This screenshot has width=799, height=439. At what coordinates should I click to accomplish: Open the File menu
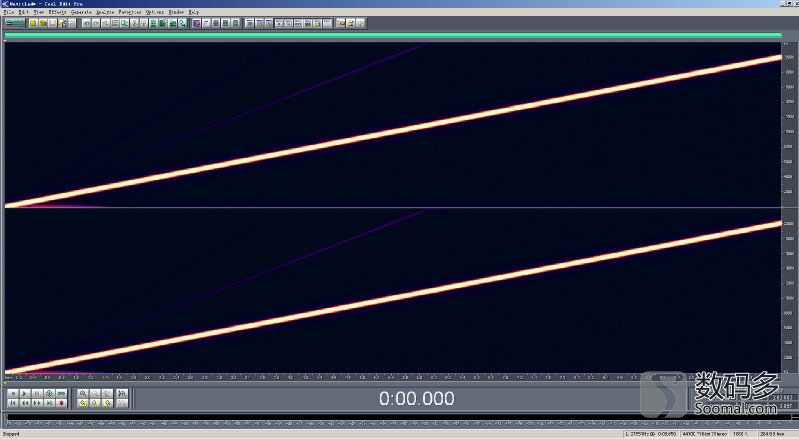(x=8, y=12)
